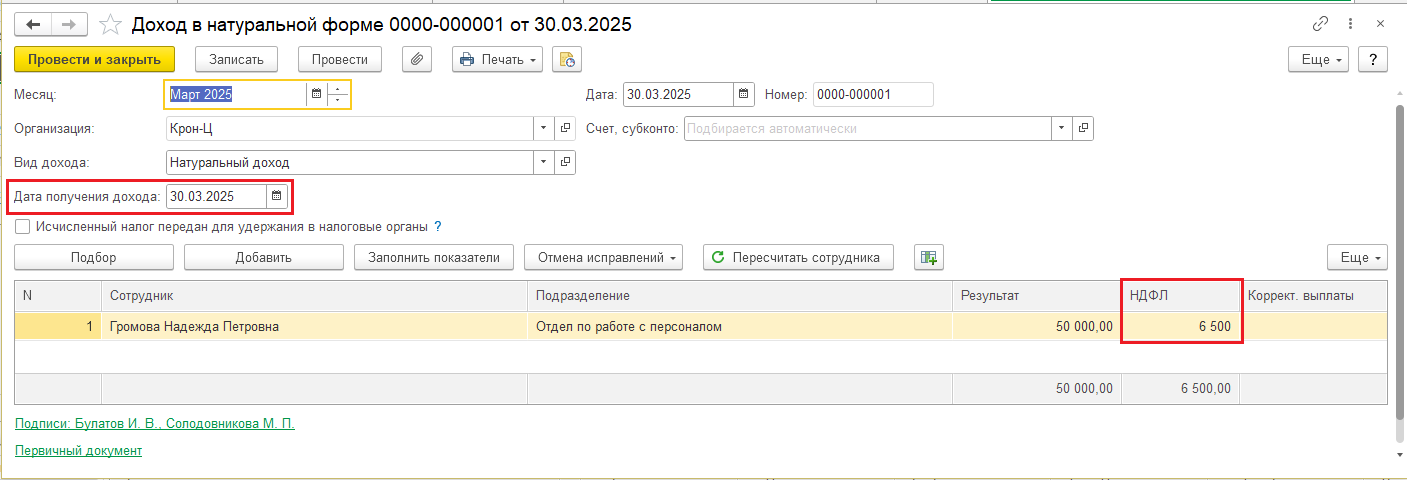
Task: Click the paperclip attached files icon
Action: pos(417,59)
